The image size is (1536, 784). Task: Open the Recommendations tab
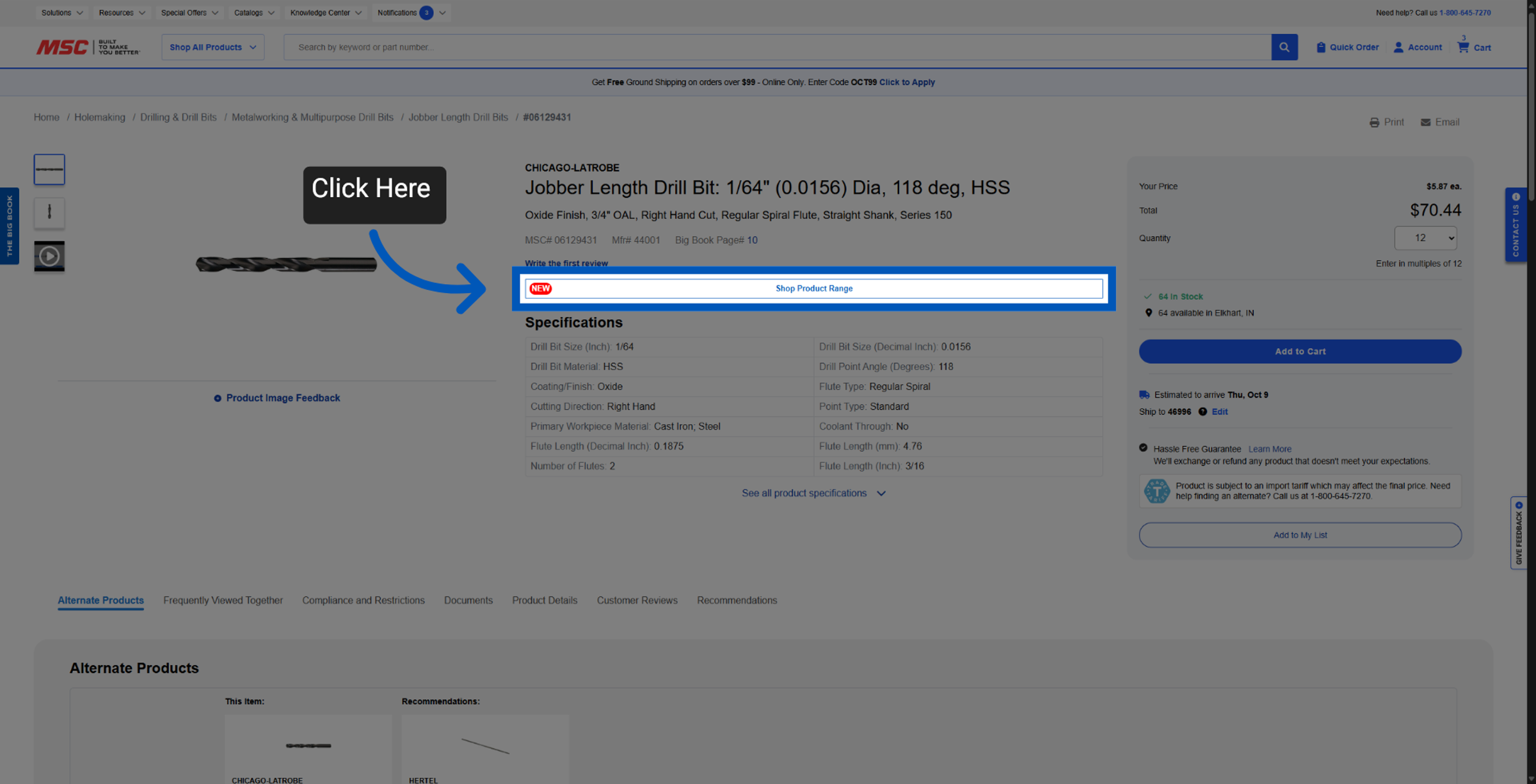(737, 600)
